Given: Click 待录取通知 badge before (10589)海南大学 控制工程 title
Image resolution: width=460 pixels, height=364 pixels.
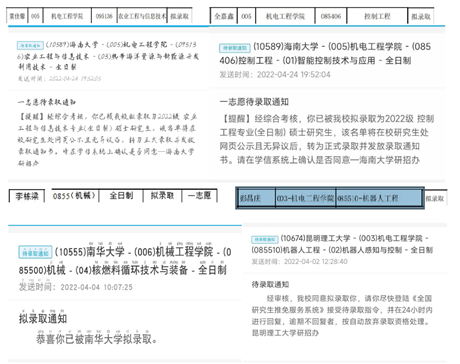Looking at the screenshot, I should point(235,48).
